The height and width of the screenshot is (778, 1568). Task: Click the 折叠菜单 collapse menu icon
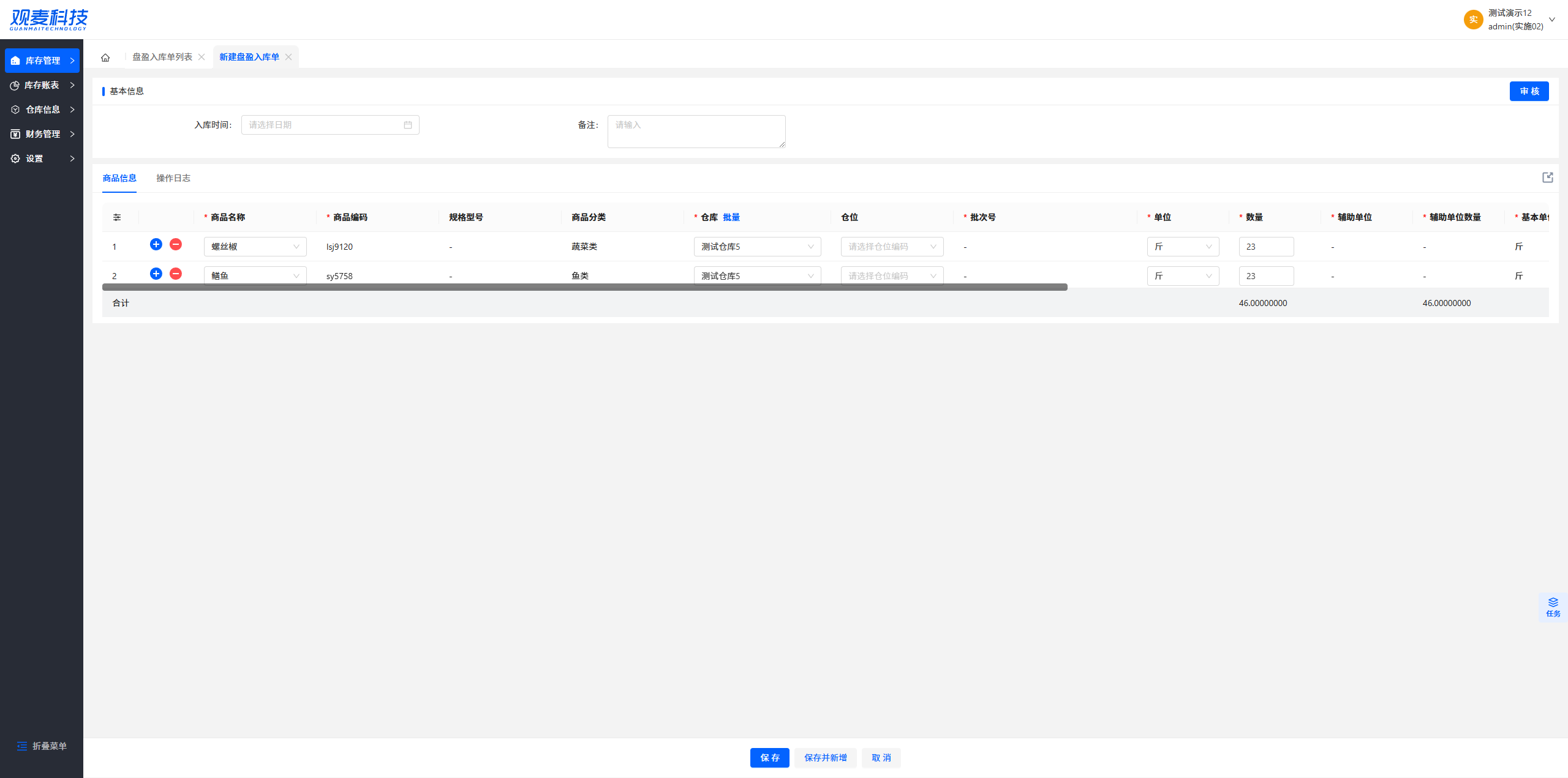[22, 746]
